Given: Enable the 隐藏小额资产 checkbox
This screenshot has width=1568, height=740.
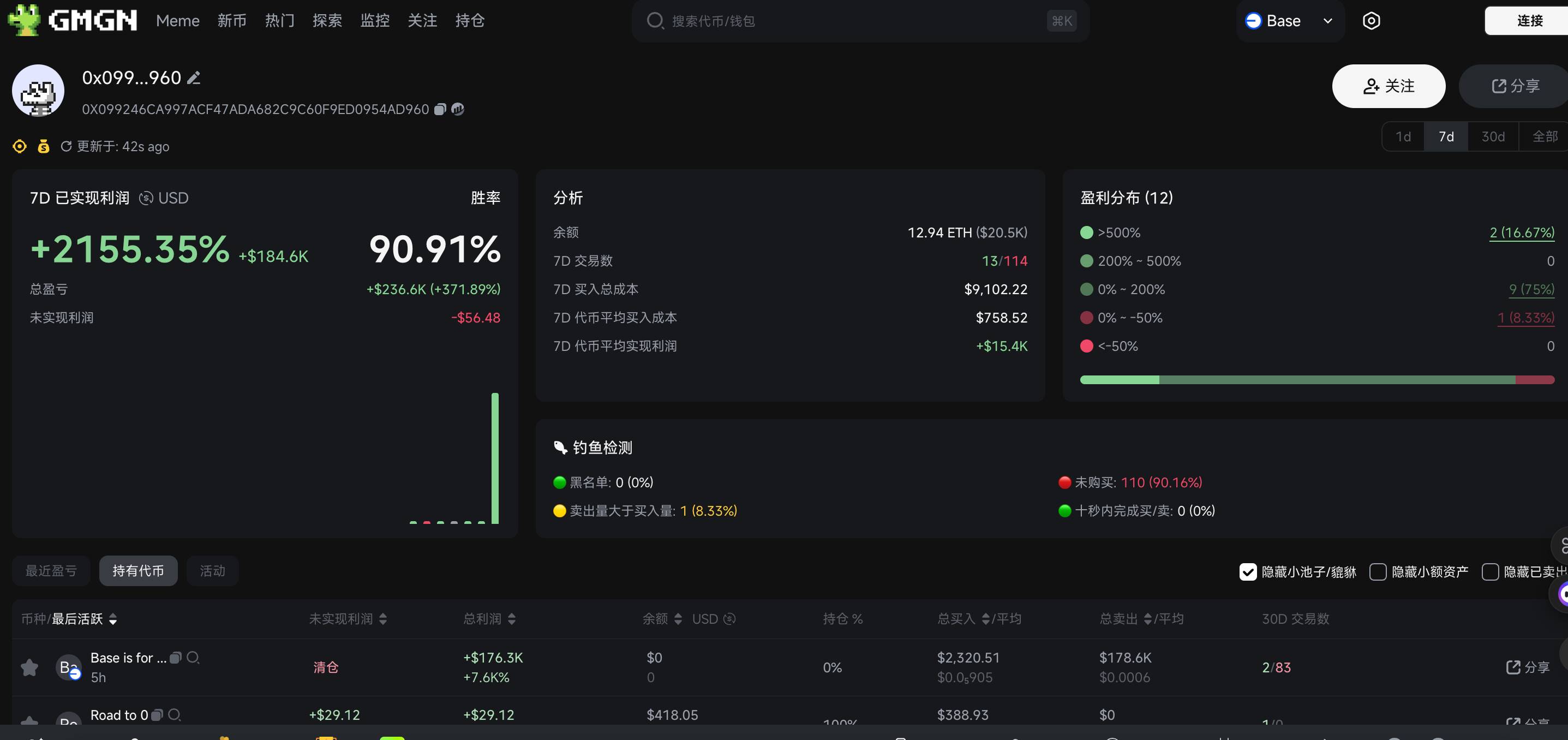Looking at the screenshot, I should tap(1378, 572).
